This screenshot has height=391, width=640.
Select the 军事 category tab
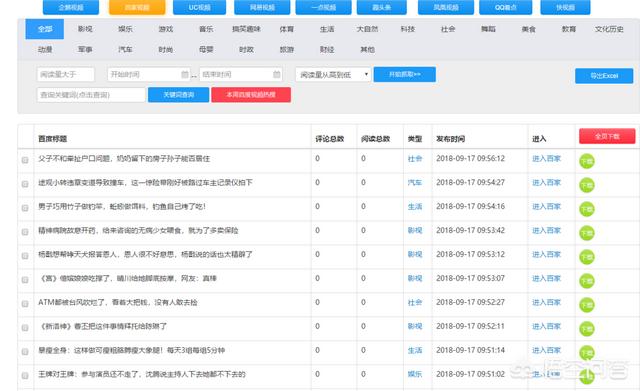(x=85, y=49)
